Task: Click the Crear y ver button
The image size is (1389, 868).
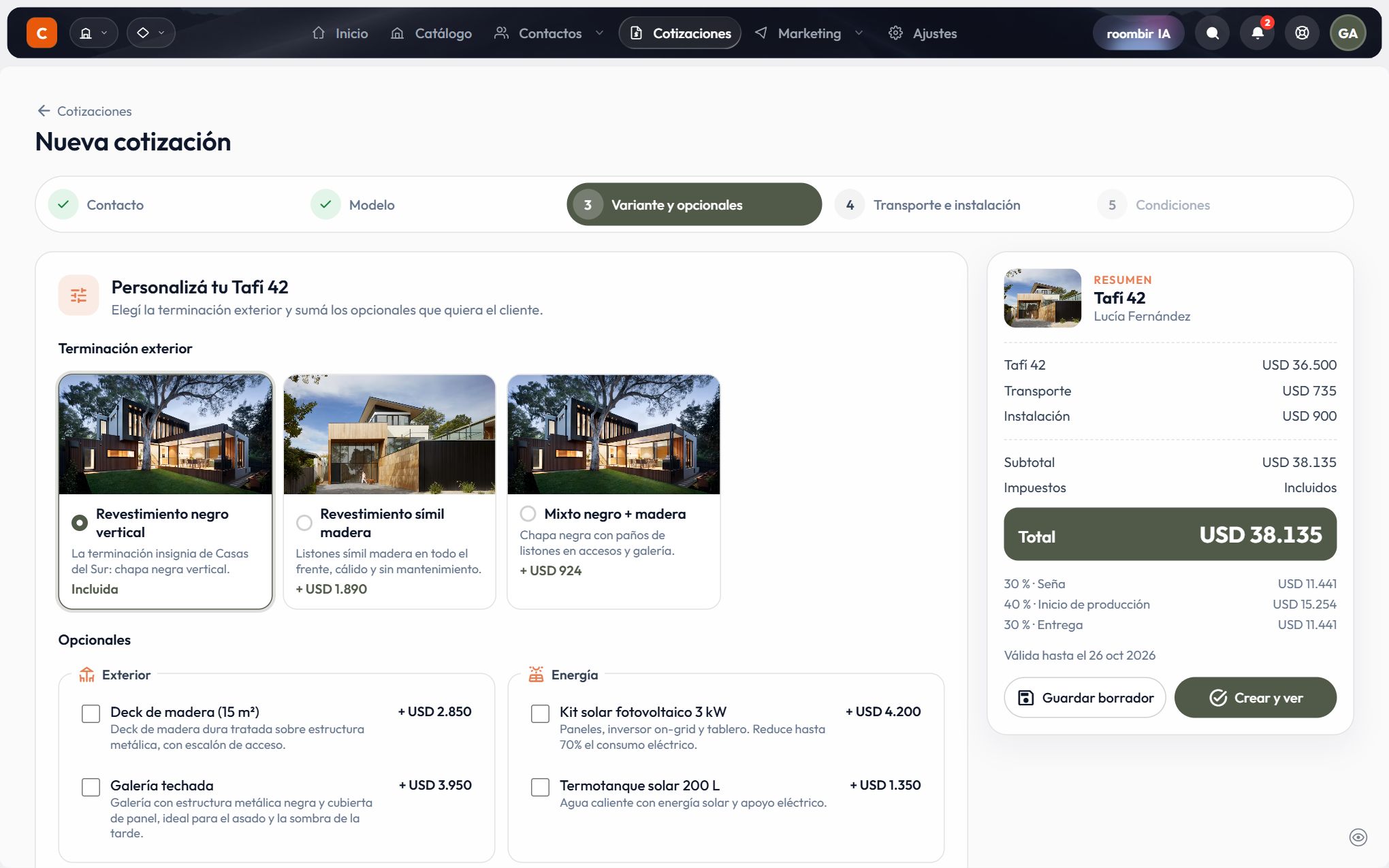Action: (x=1256, y=697)
